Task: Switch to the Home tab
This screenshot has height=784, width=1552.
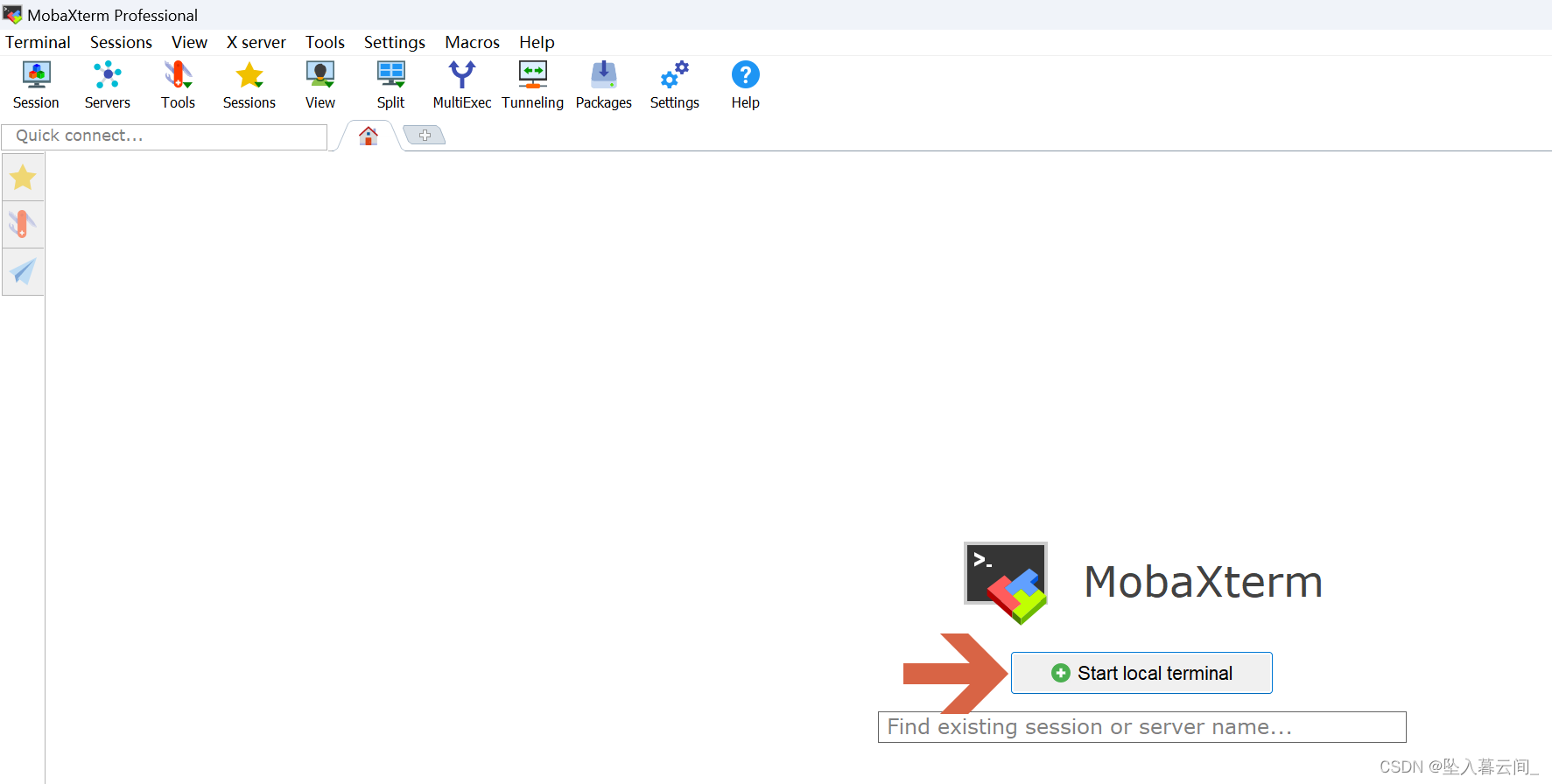Action: (369, 136)
